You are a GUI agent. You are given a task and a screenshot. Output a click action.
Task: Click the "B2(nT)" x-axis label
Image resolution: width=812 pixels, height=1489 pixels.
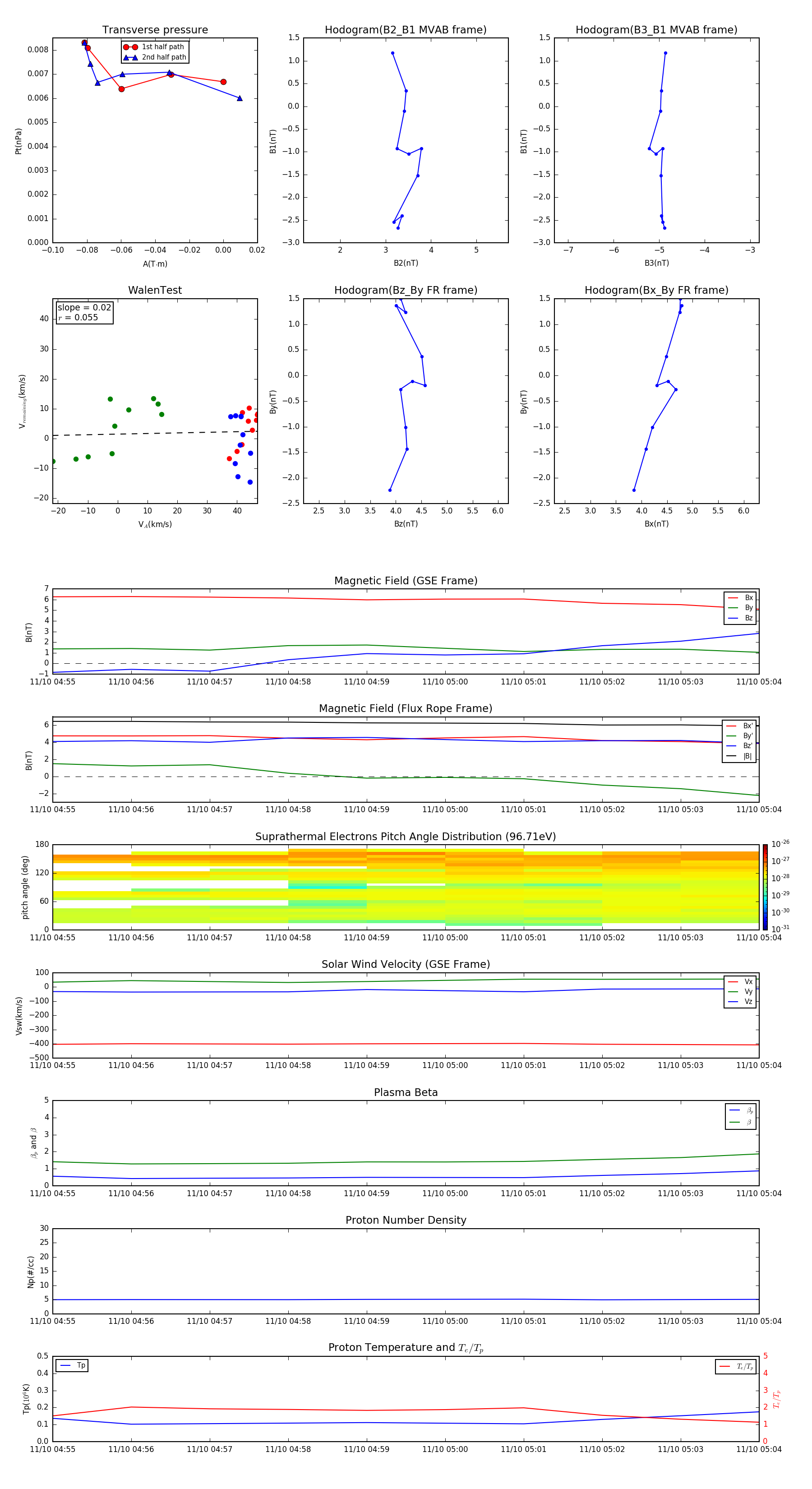406,263
